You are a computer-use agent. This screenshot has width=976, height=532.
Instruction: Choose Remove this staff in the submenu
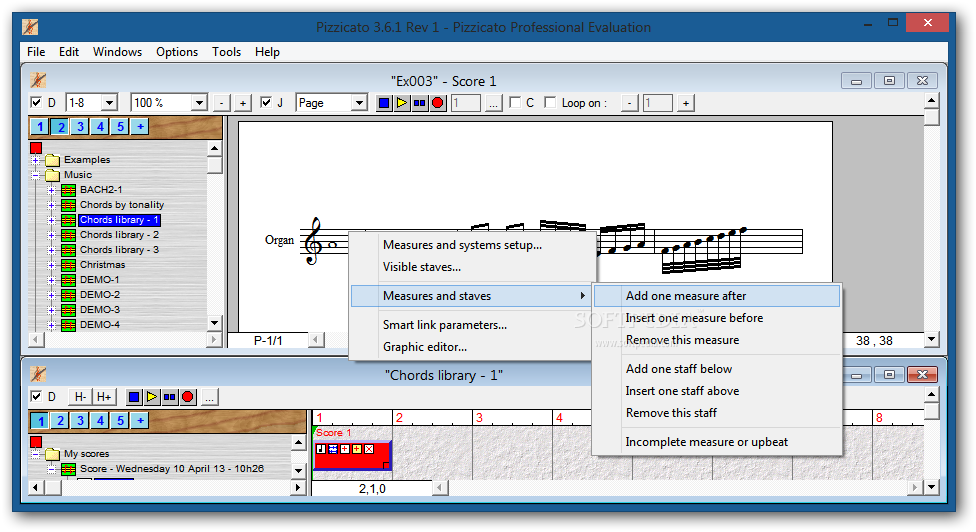point(716,413)
